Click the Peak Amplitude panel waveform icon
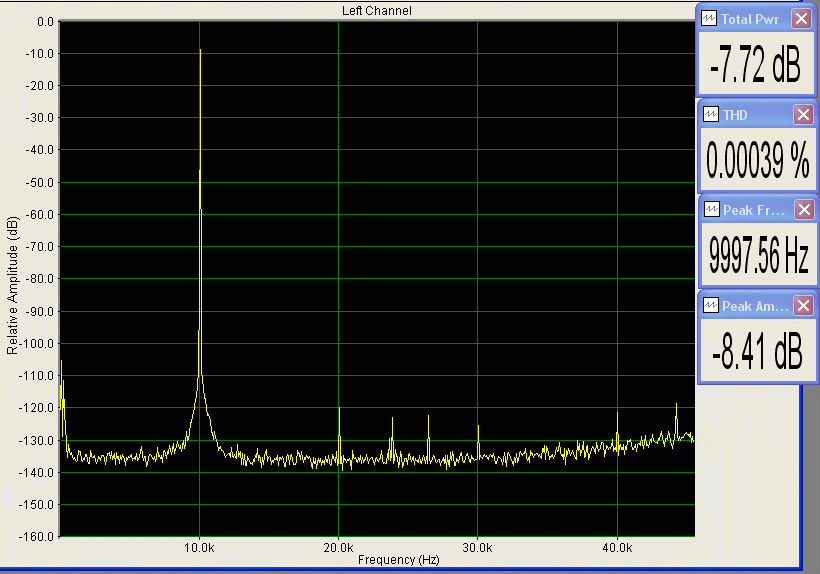820x574 pixels. coord(711,305)
